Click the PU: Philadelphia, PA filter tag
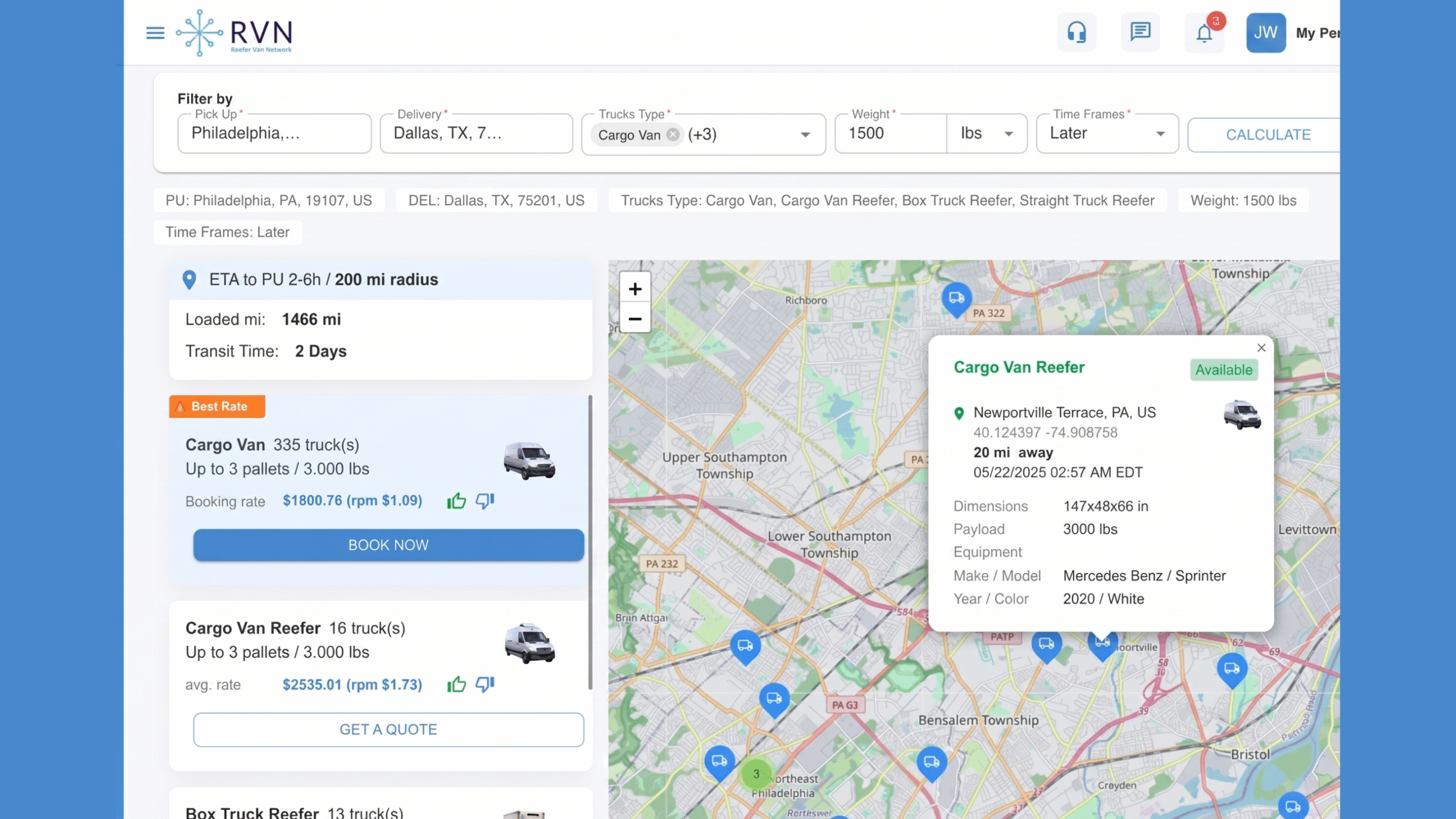 tap(268, 201)
